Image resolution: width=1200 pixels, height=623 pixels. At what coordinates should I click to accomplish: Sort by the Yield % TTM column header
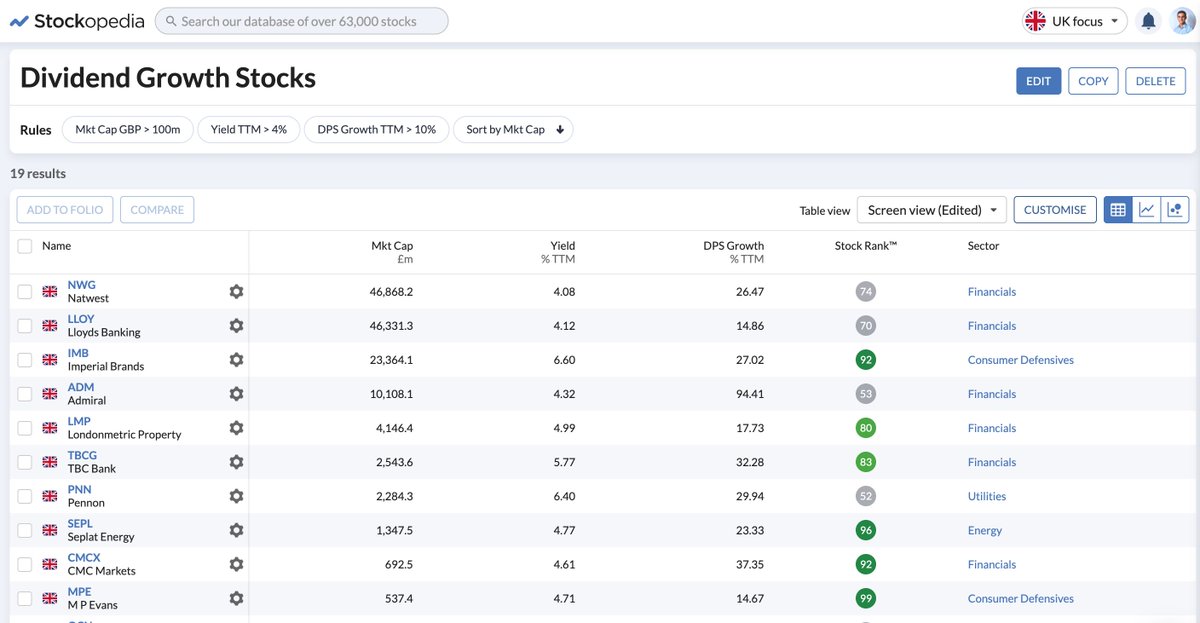[x=558, y=252]
